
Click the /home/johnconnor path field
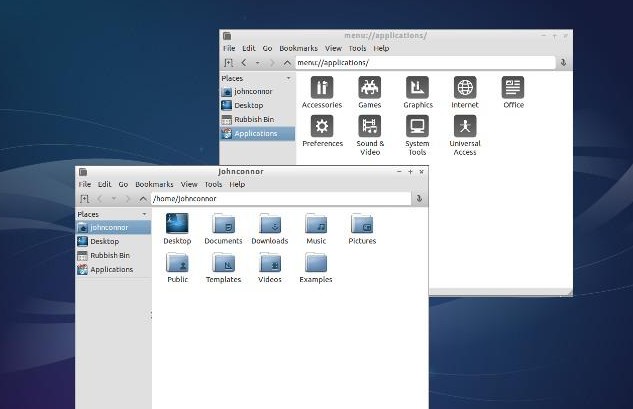(280, 199)
